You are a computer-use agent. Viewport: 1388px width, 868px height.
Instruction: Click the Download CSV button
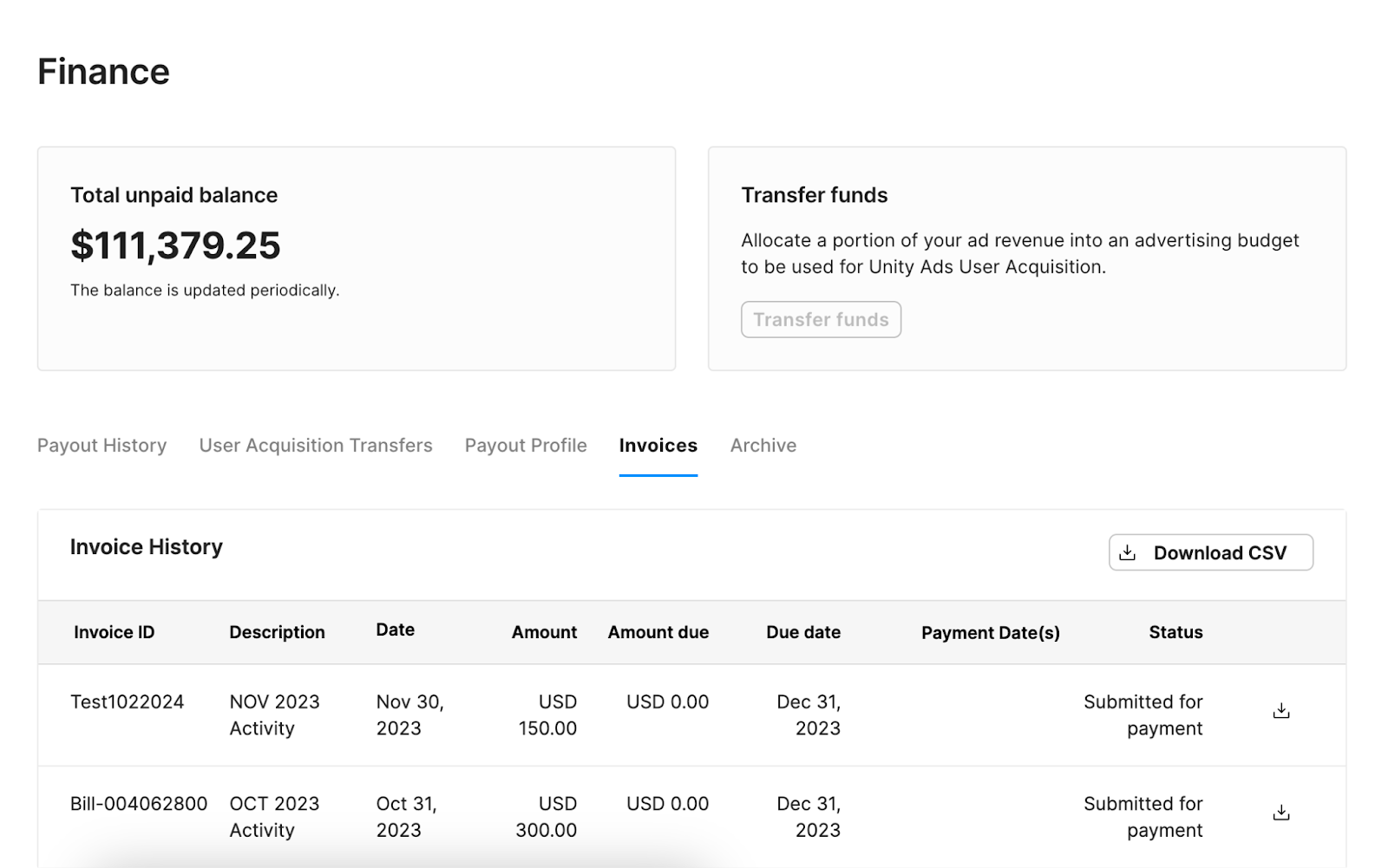click(1210, 553)
